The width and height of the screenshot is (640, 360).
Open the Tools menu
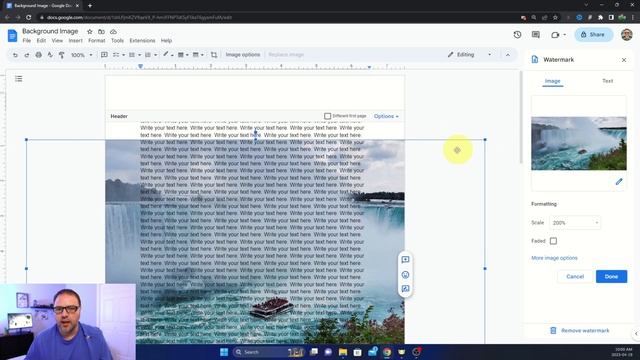click(x=117, y=41)
